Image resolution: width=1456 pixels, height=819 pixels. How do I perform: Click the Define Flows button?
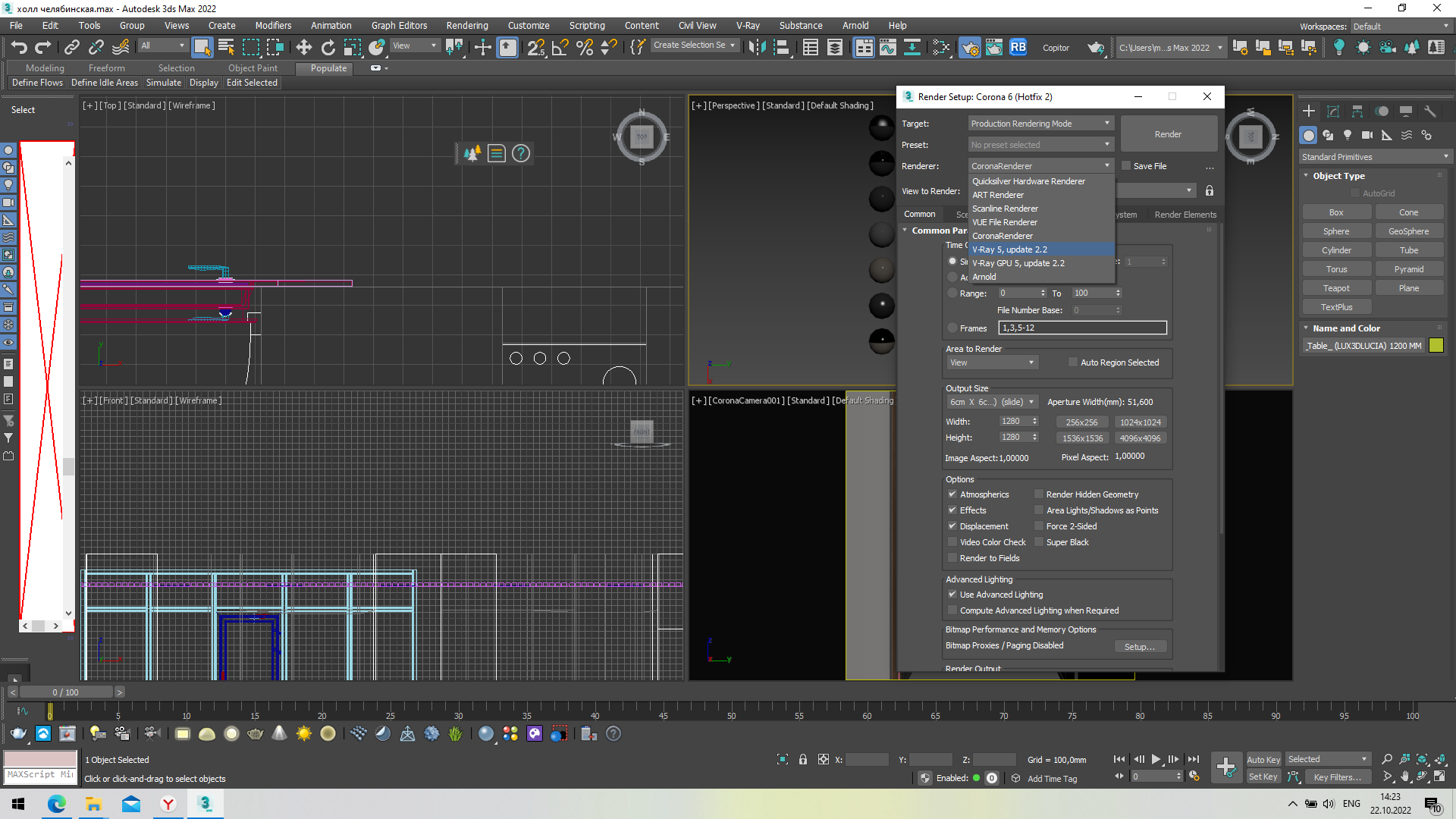(x=37, y=83)
